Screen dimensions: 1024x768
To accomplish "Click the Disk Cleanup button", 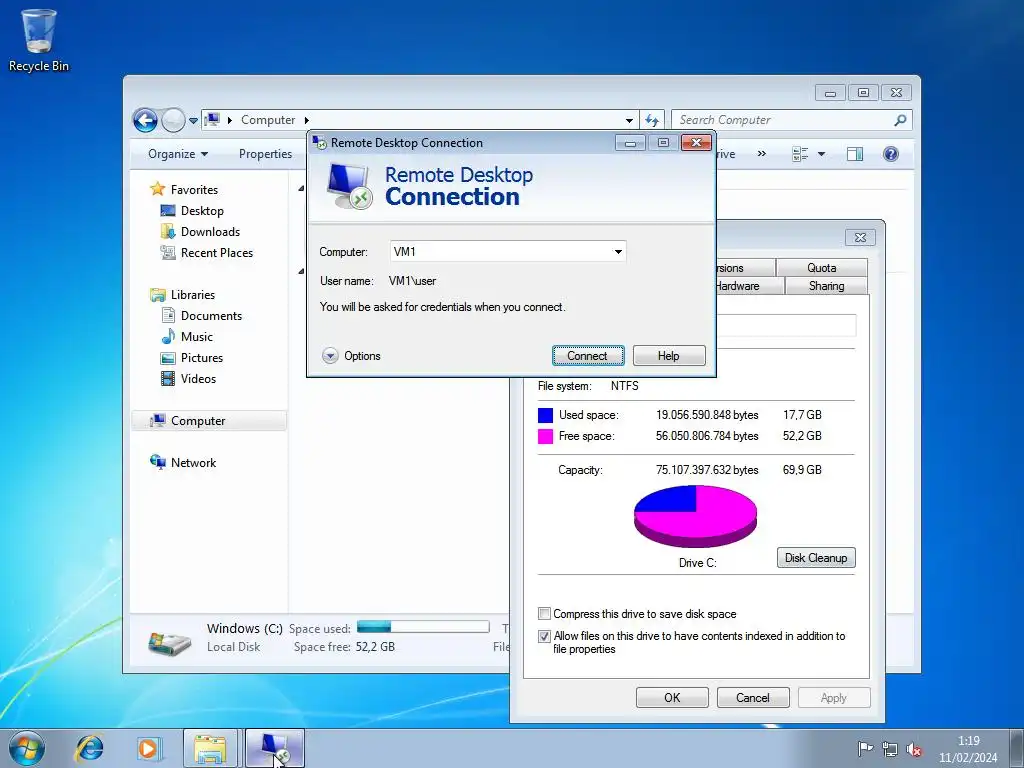I will coord(816,558).
